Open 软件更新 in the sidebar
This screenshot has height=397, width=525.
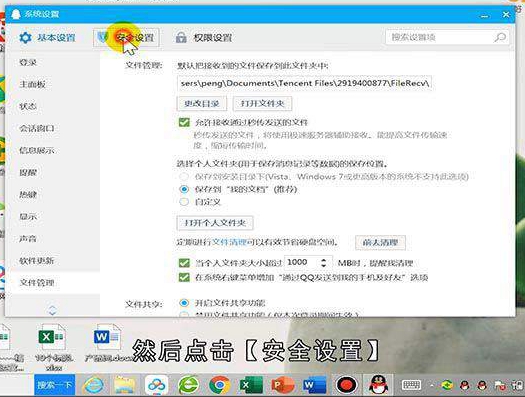coord(36,261)
